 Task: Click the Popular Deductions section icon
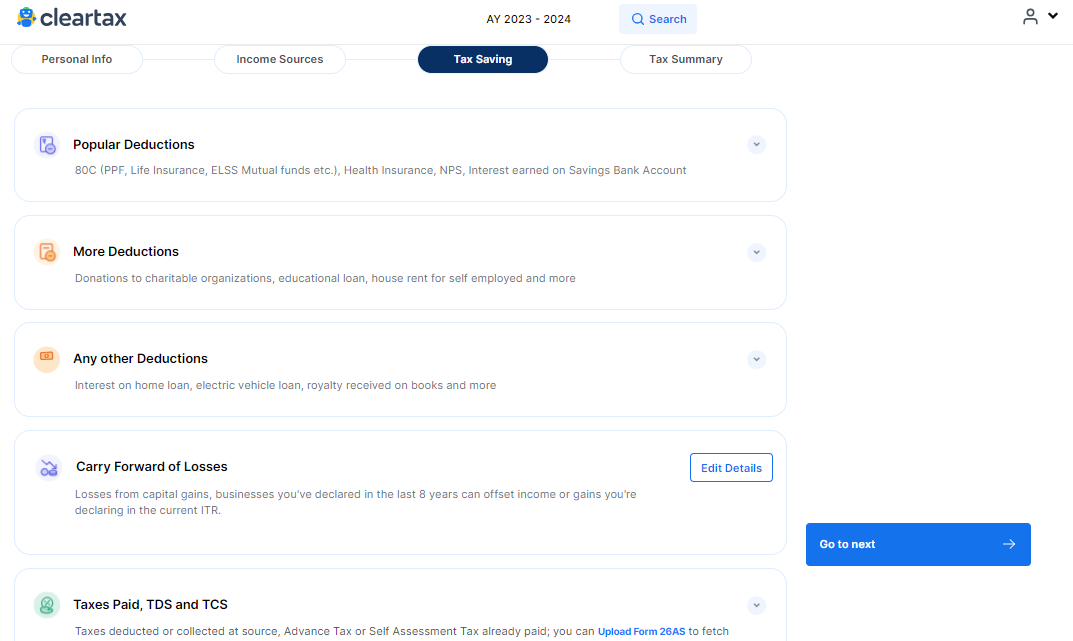pos(47,145)
